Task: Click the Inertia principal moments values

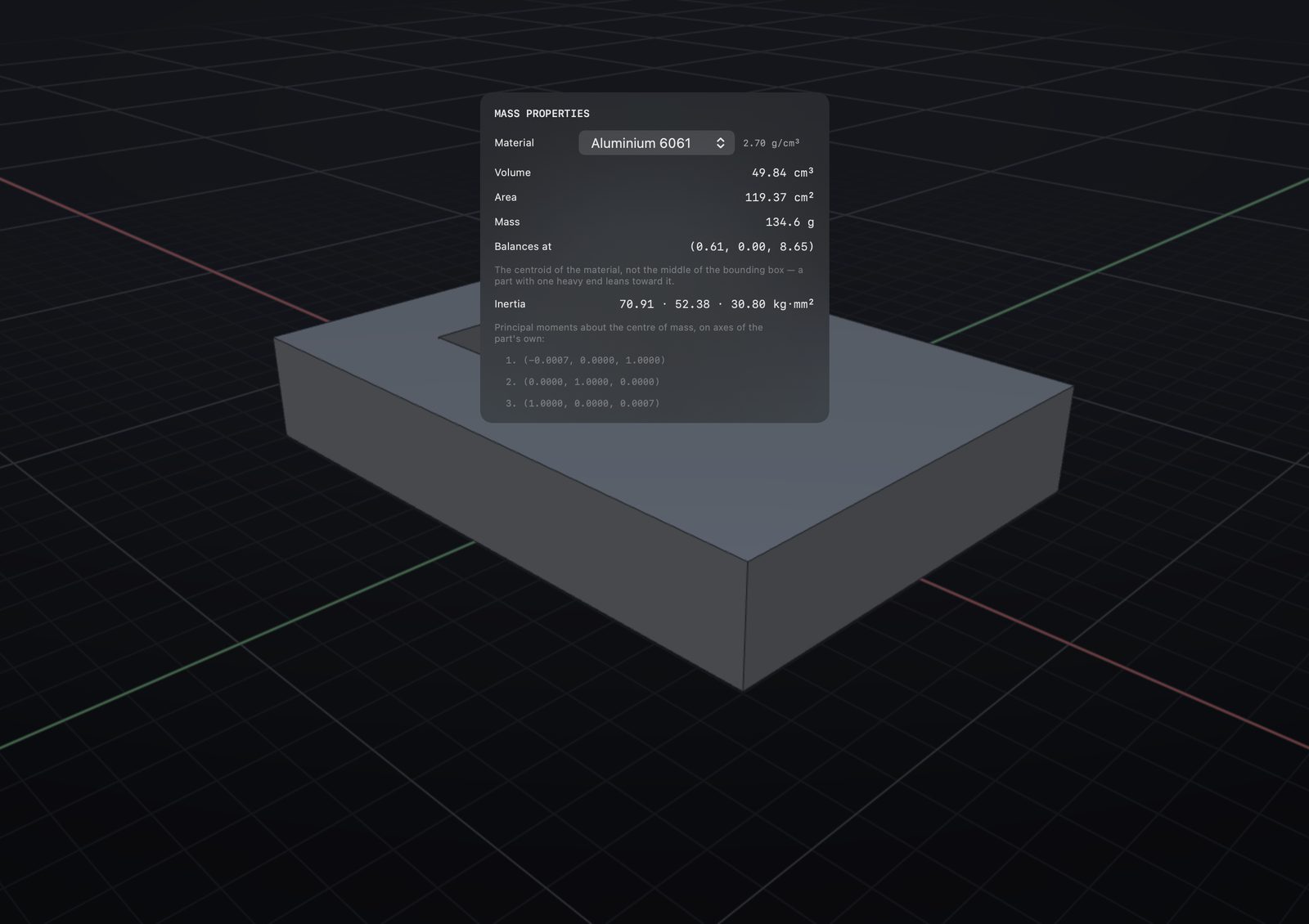Action: (716, 304)
